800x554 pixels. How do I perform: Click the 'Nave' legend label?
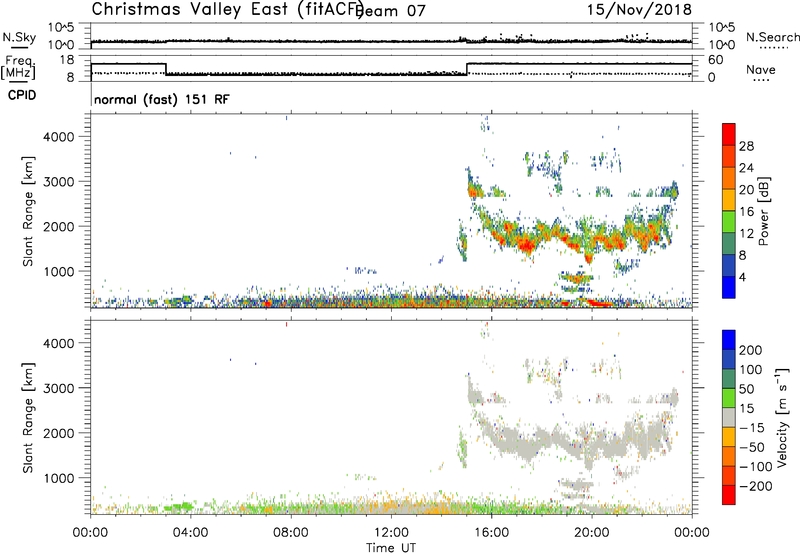[761, 70]
